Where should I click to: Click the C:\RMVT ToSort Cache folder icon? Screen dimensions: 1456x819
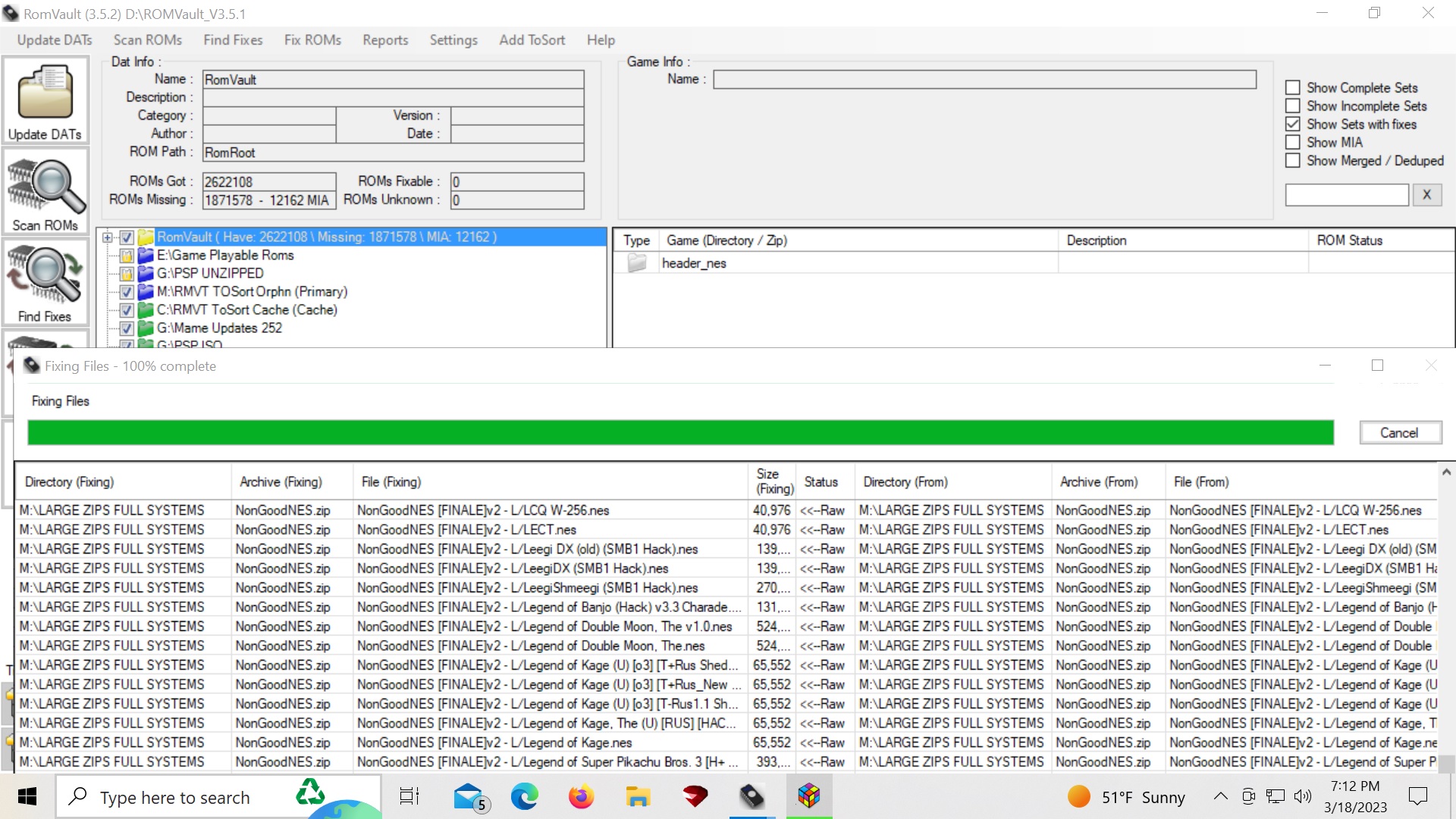pyautogui.click(x=146, y=310)
